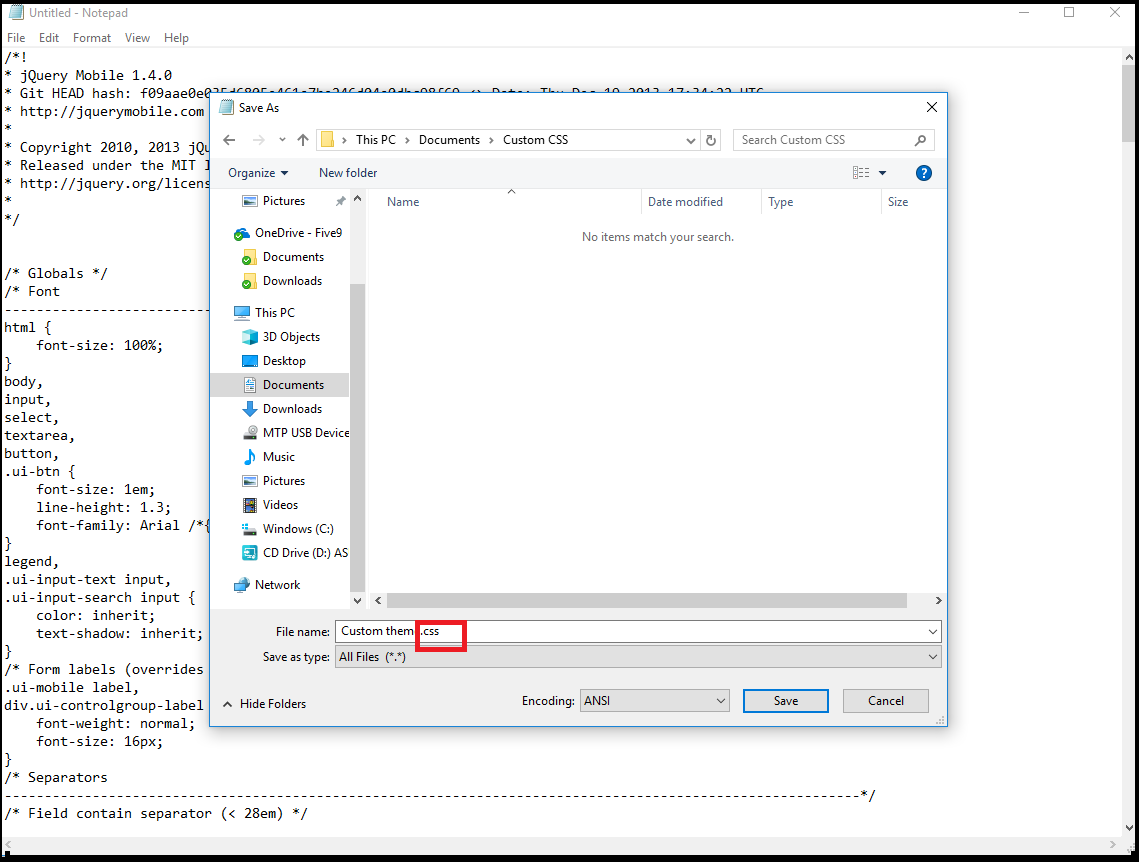Open recent locations dropdown arrow

tap(282, 140)
